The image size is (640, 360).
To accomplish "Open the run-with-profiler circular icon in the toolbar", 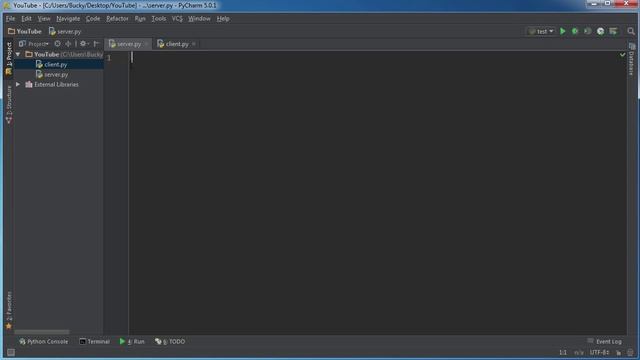I will tap(600, 31).
